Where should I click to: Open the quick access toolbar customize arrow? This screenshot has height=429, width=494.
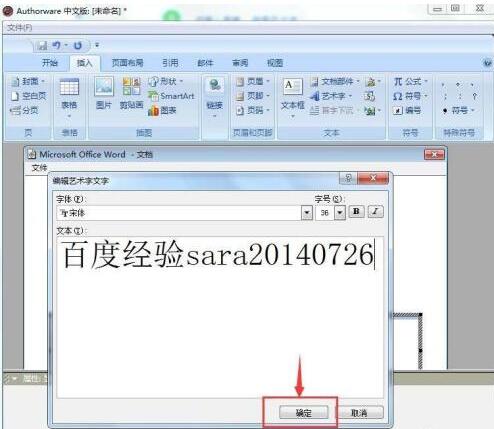click(97, 45)
